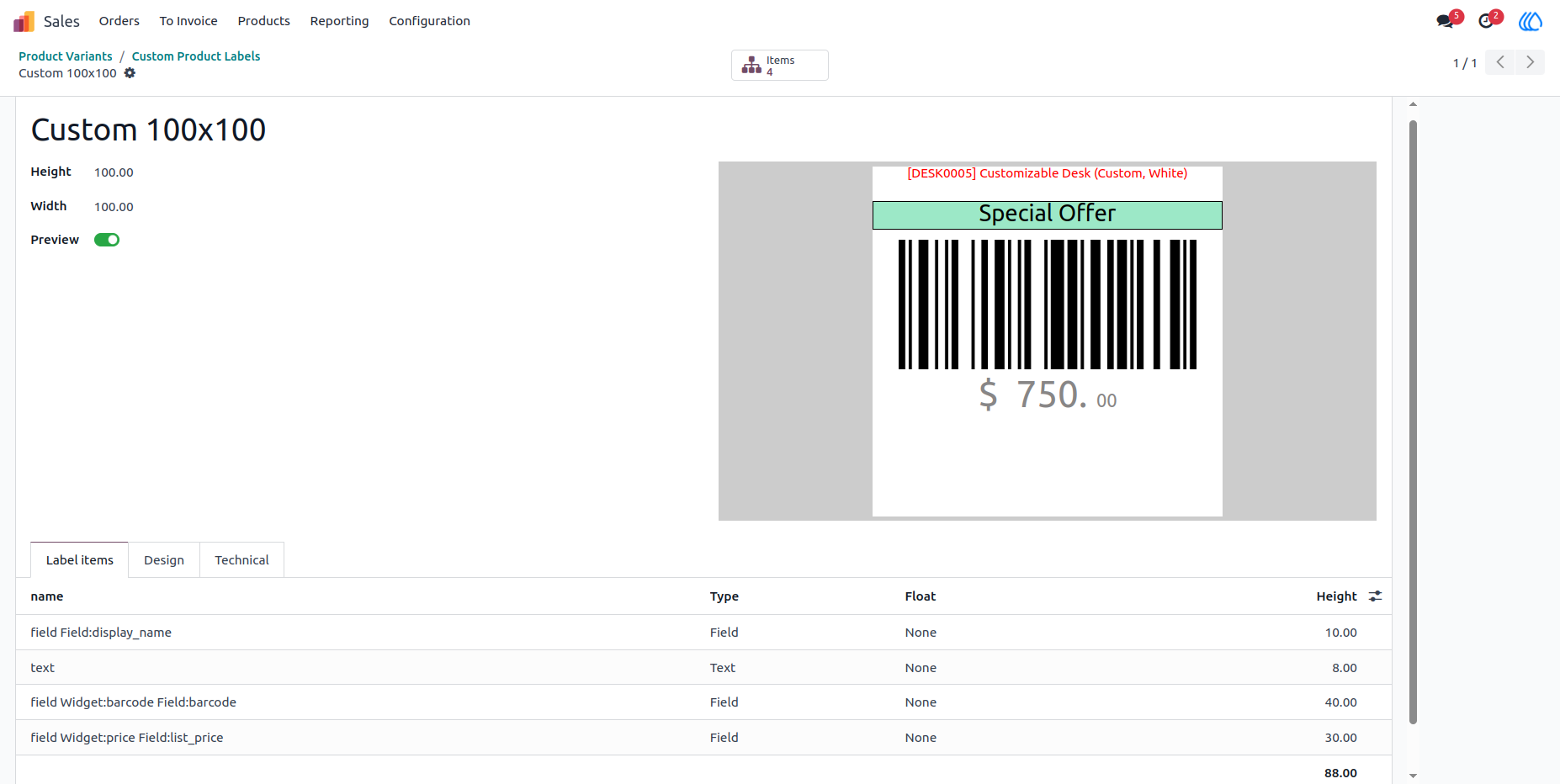Click the vertical scrollbar thumb
The width and height of the screenshot is (1560, 784).
click(x=1413, y=421)
